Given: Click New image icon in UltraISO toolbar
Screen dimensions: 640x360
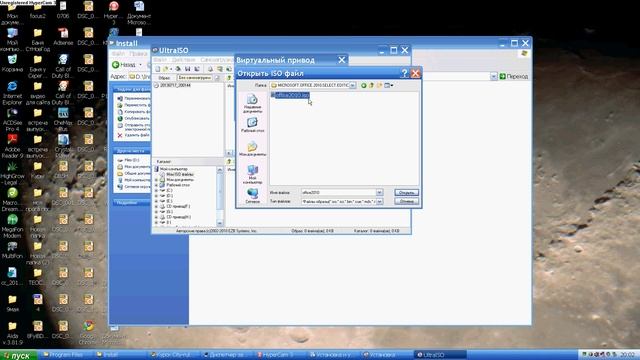Looking at the screenshot, I should click(158, 69).
